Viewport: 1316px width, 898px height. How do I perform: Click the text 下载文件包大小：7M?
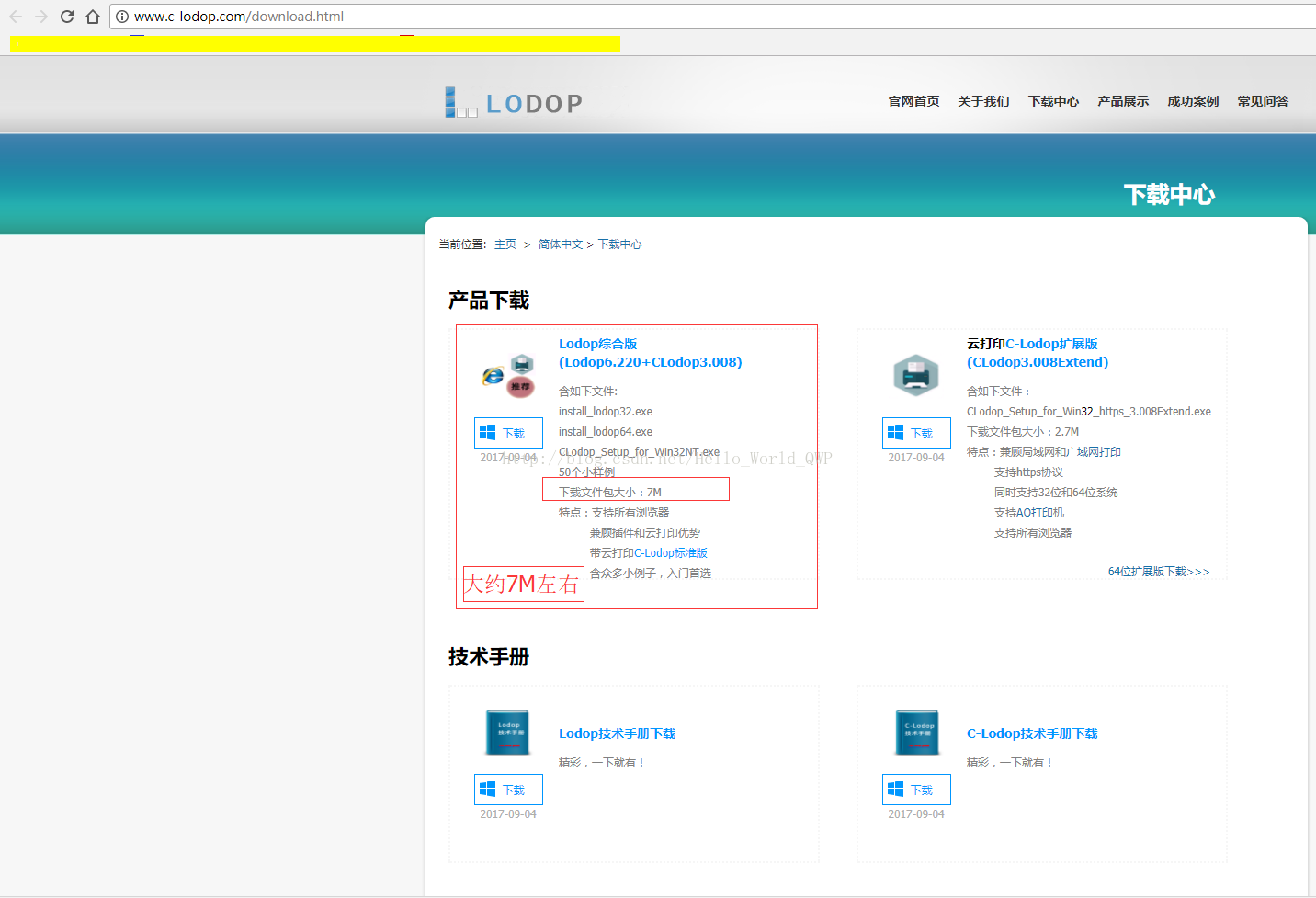pyautogui.click(x=610, y=493)
